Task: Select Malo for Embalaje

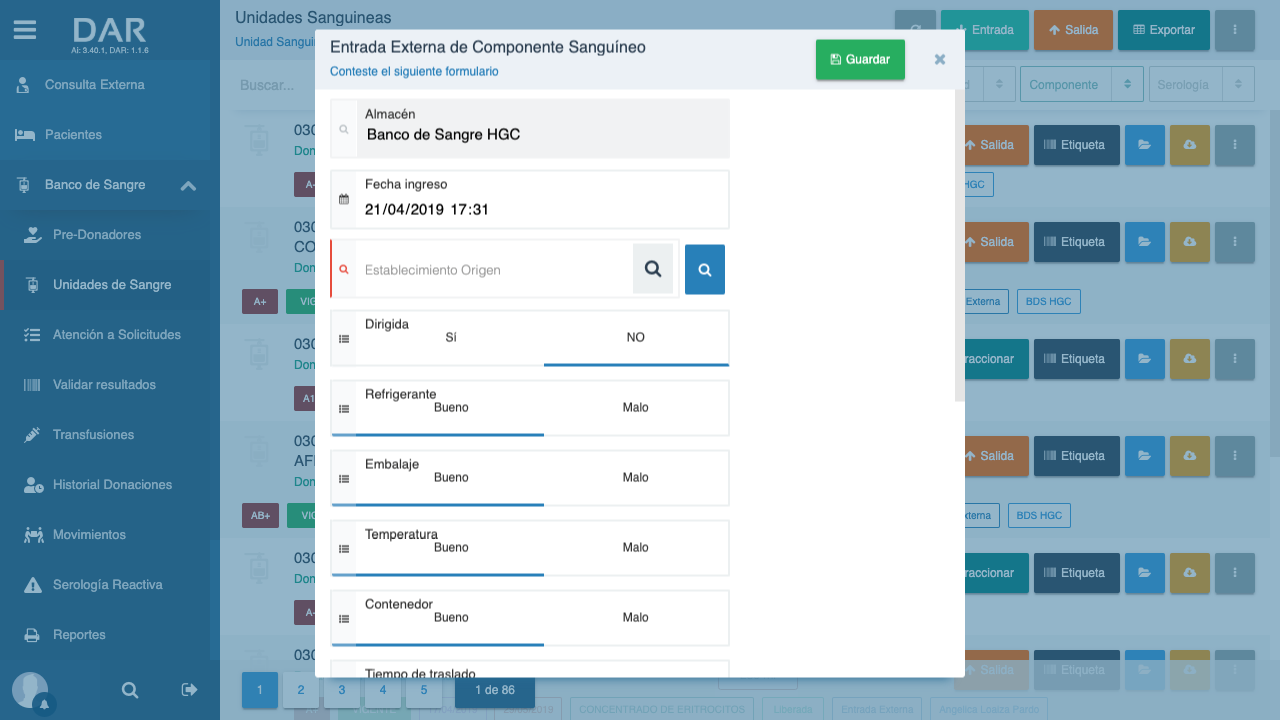Action: tap(636, 478)
